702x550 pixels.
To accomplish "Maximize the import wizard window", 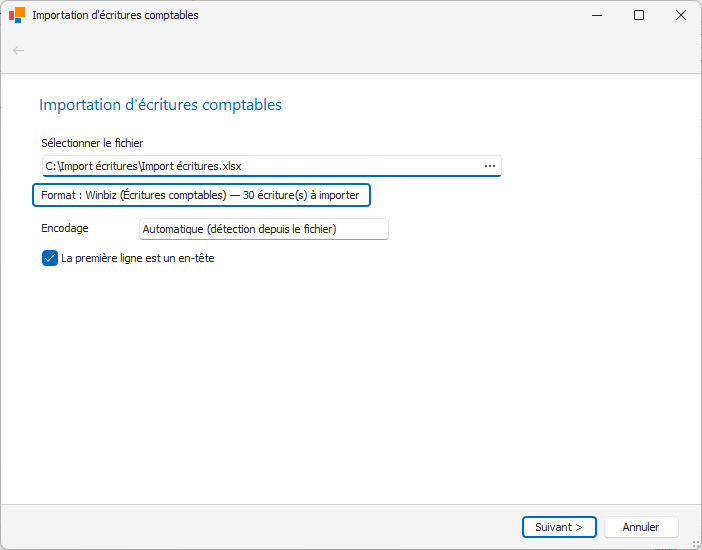I will (639, 15).
